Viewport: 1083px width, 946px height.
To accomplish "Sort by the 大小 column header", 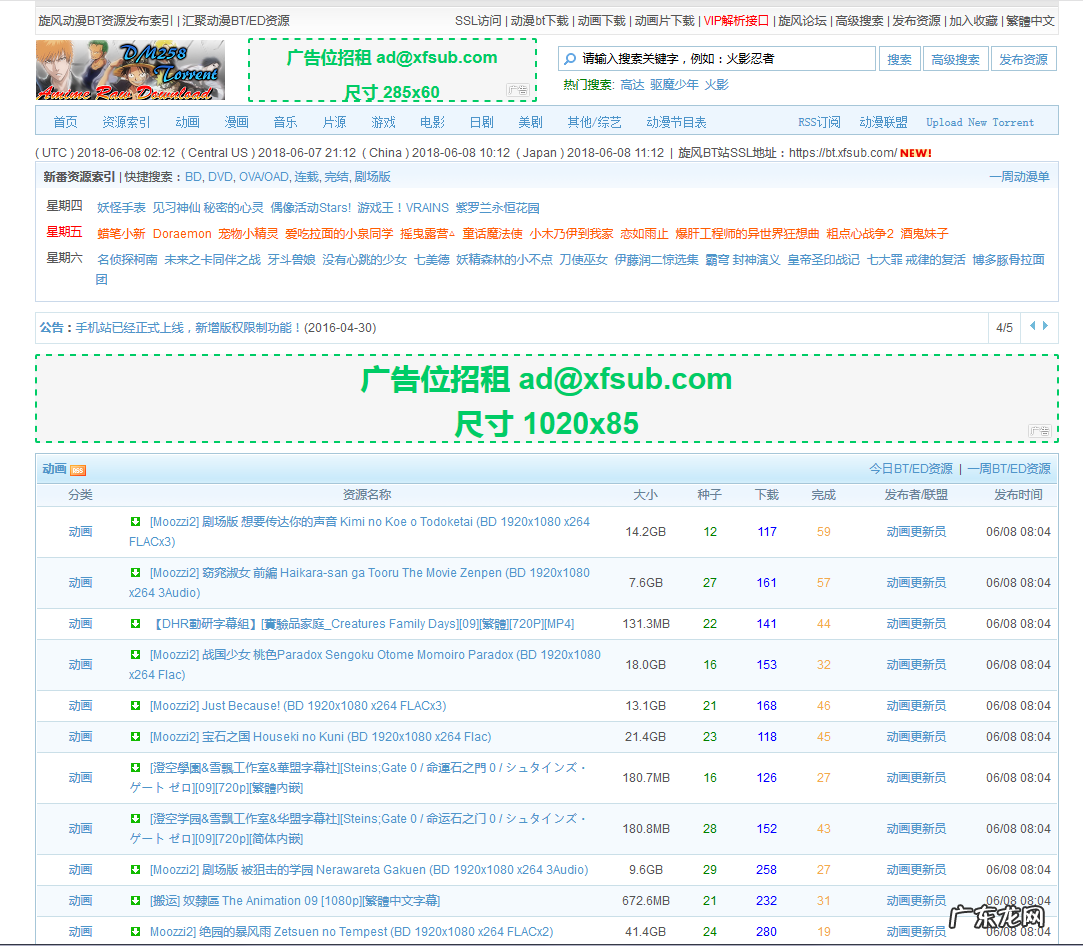I will click(x=645, y=494).
